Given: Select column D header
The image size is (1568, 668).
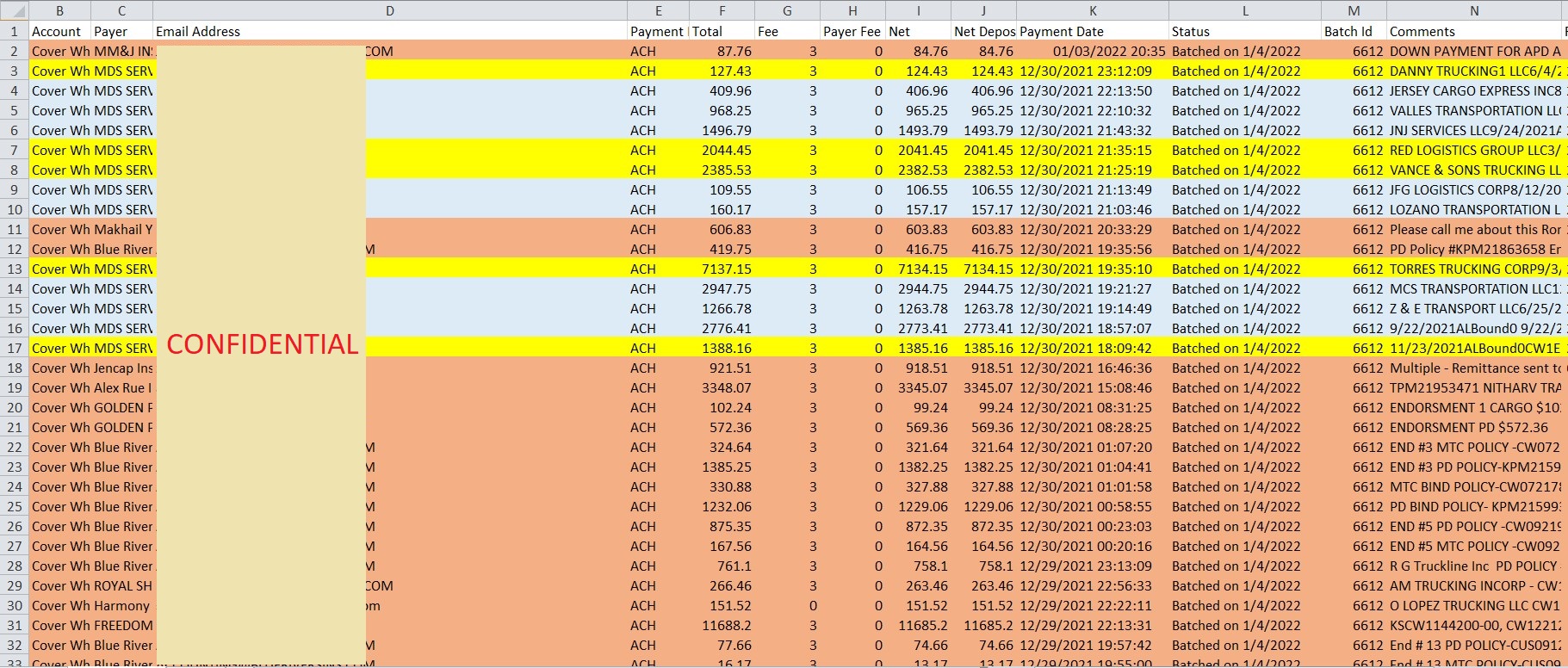Looking at the screenshot, I should (390, 10).
